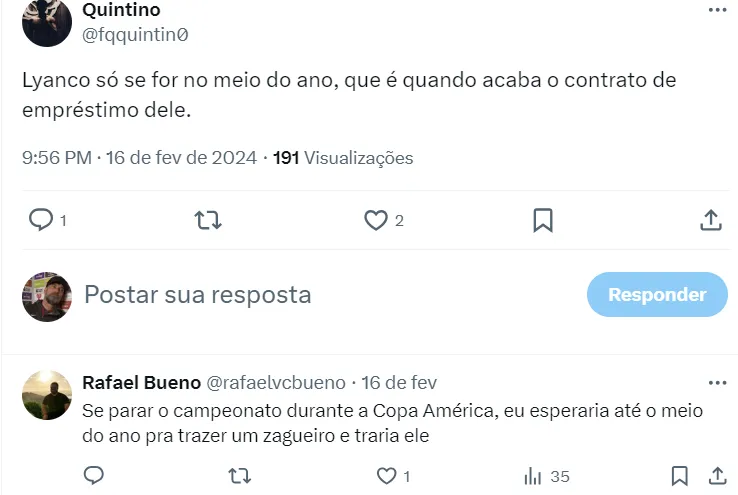Share Quintino's tweet via upload icon
This screenshot has width=738, height=495.
tap(711, 220)
